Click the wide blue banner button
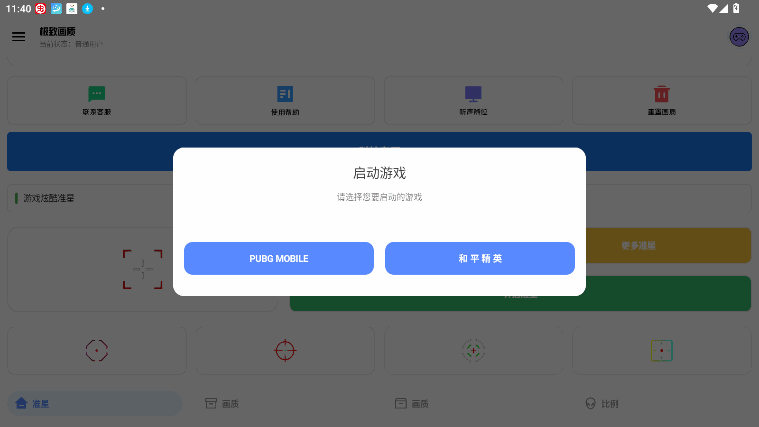Viewport: 759px width, 427px height. [380, 152]
